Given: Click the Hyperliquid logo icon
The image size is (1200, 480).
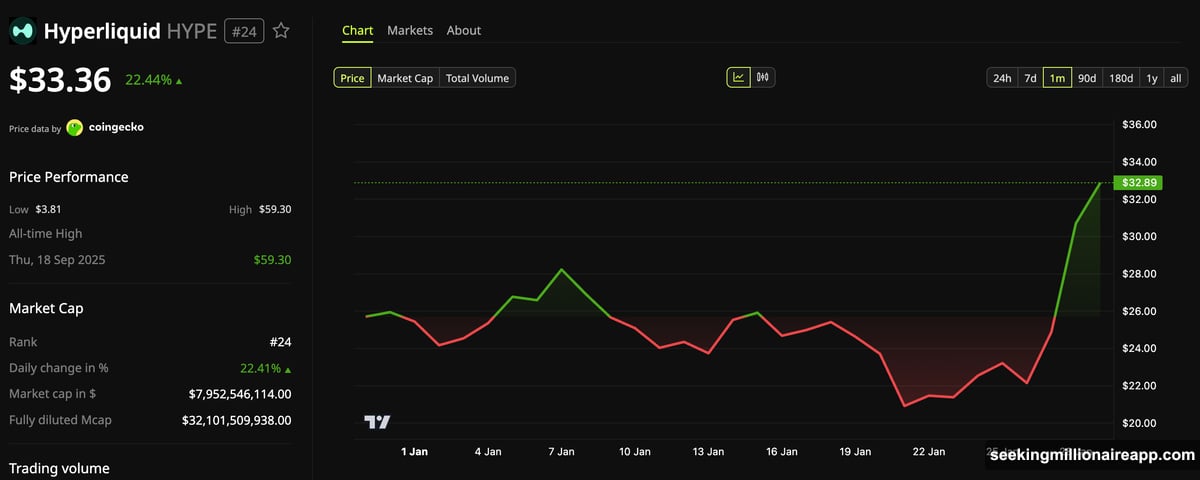Looking at the screenshot, I should tap(22, 31).
